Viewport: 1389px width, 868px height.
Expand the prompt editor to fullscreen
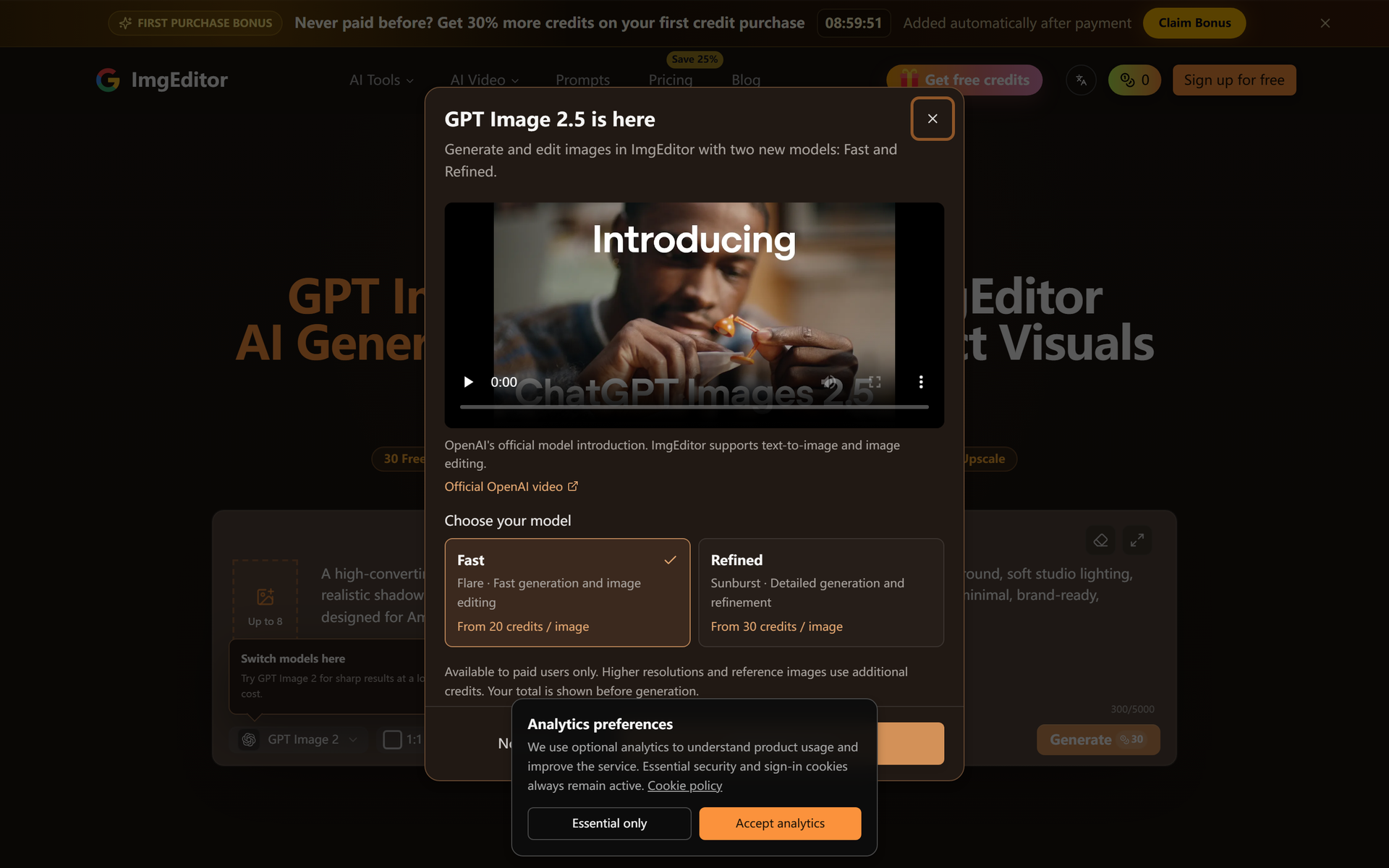(1137, 540)
